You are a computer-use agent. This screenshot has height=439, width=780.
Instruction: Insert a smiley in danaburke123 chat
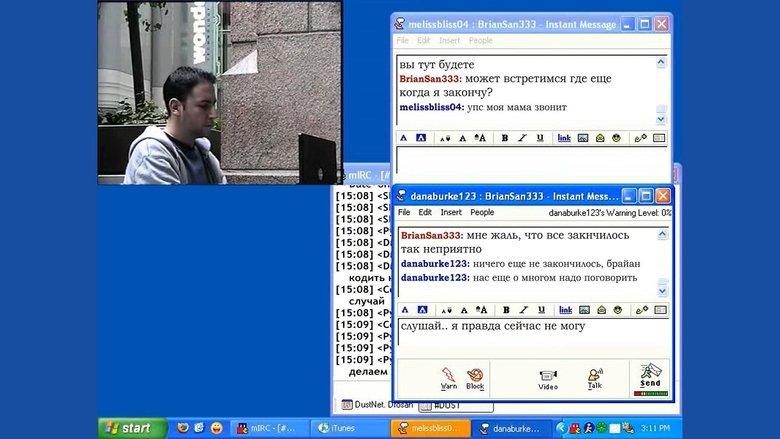pos(616,310)
